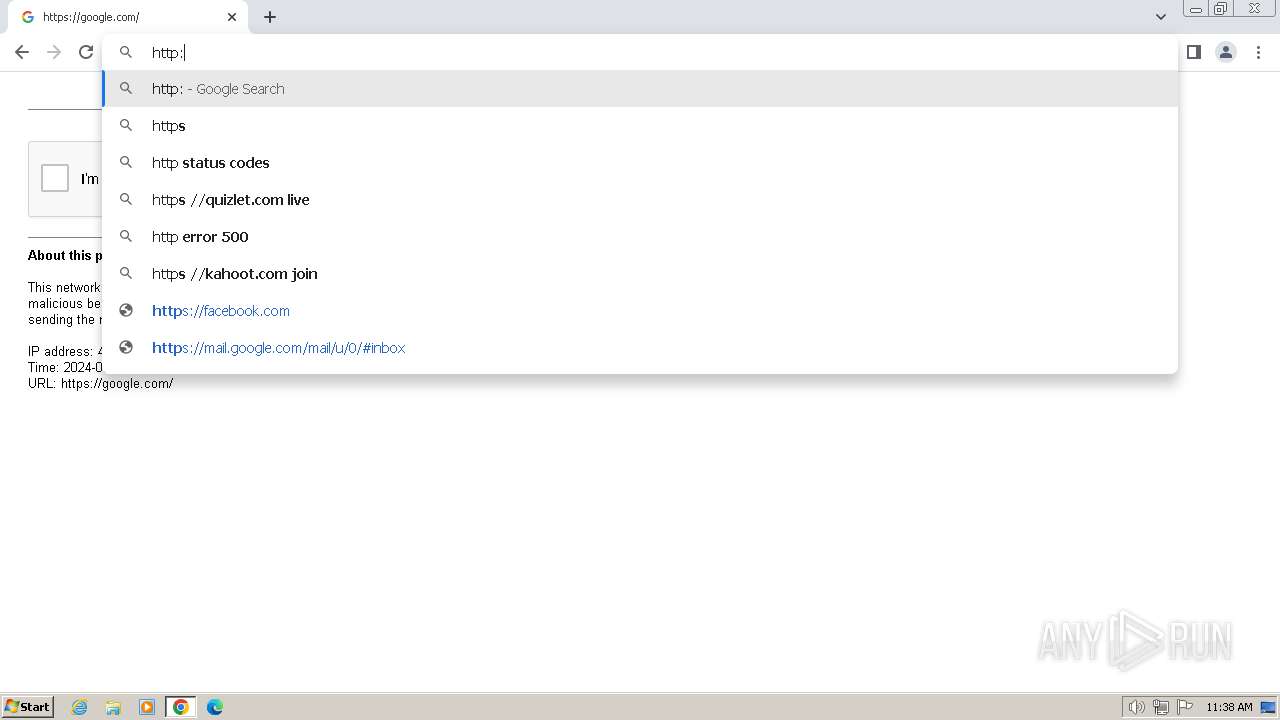The width and height of the screenshot is (1280, 720).
Task: Choose 'http status codes' suggestion
Action: pyautogui.click(x=640, y=163)
